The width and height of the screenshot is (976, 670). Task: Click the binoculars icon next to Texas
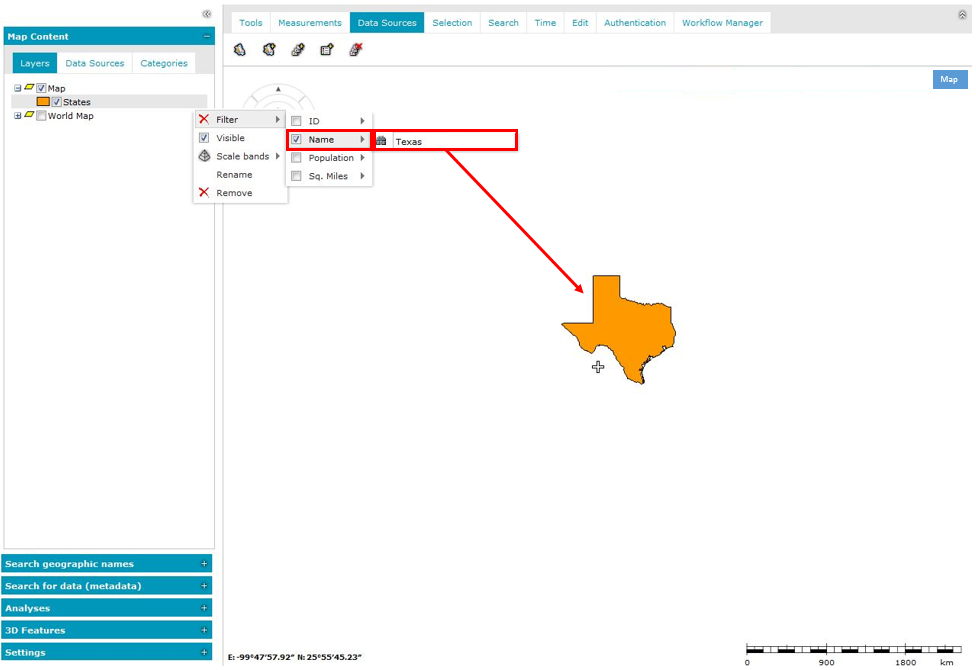(381, 141)
